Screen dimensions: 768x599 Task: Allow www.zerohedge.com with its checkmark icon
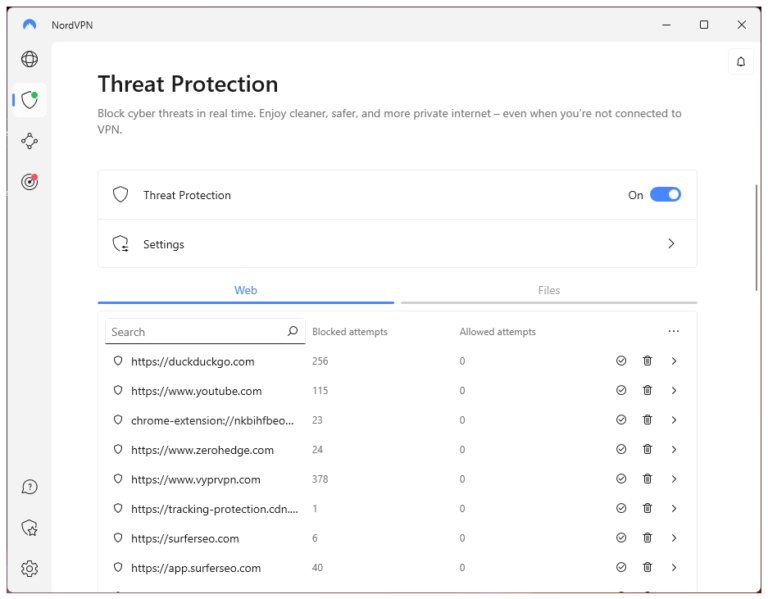click(x=621, y=449)
